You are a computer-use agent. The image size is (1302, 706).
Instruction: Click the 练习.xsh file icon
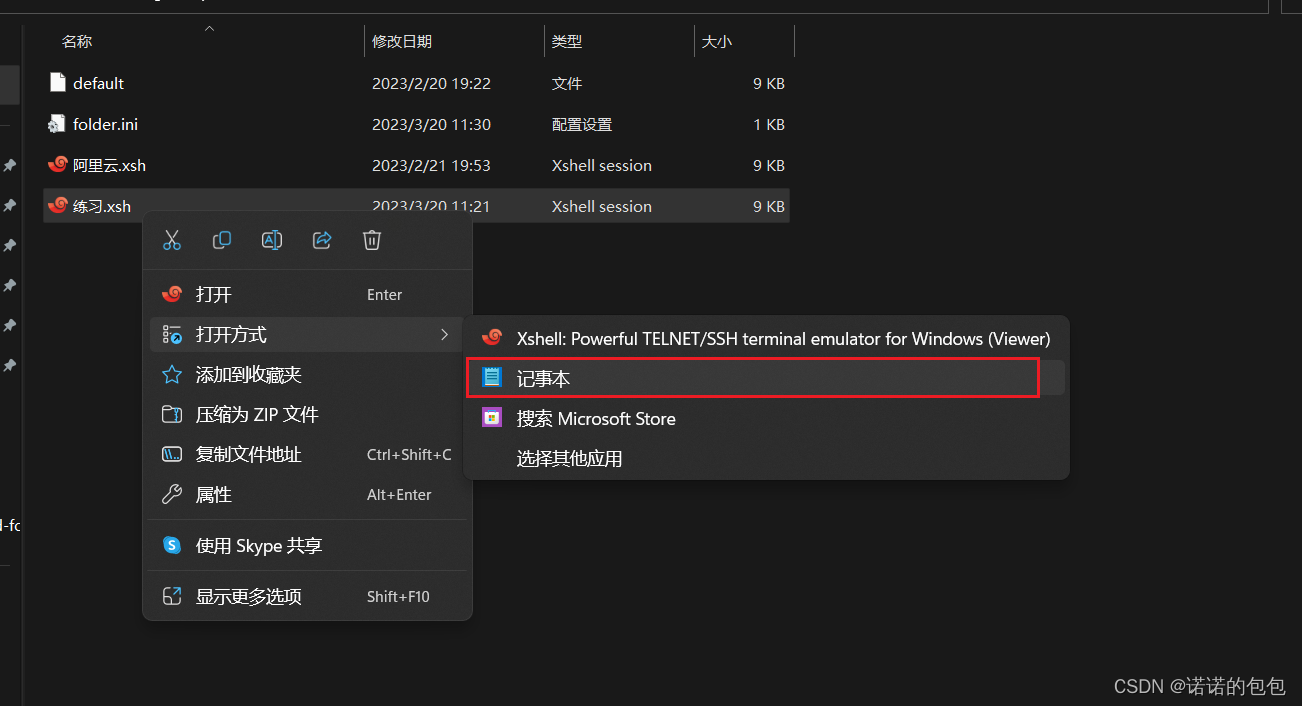click(58, 205)
